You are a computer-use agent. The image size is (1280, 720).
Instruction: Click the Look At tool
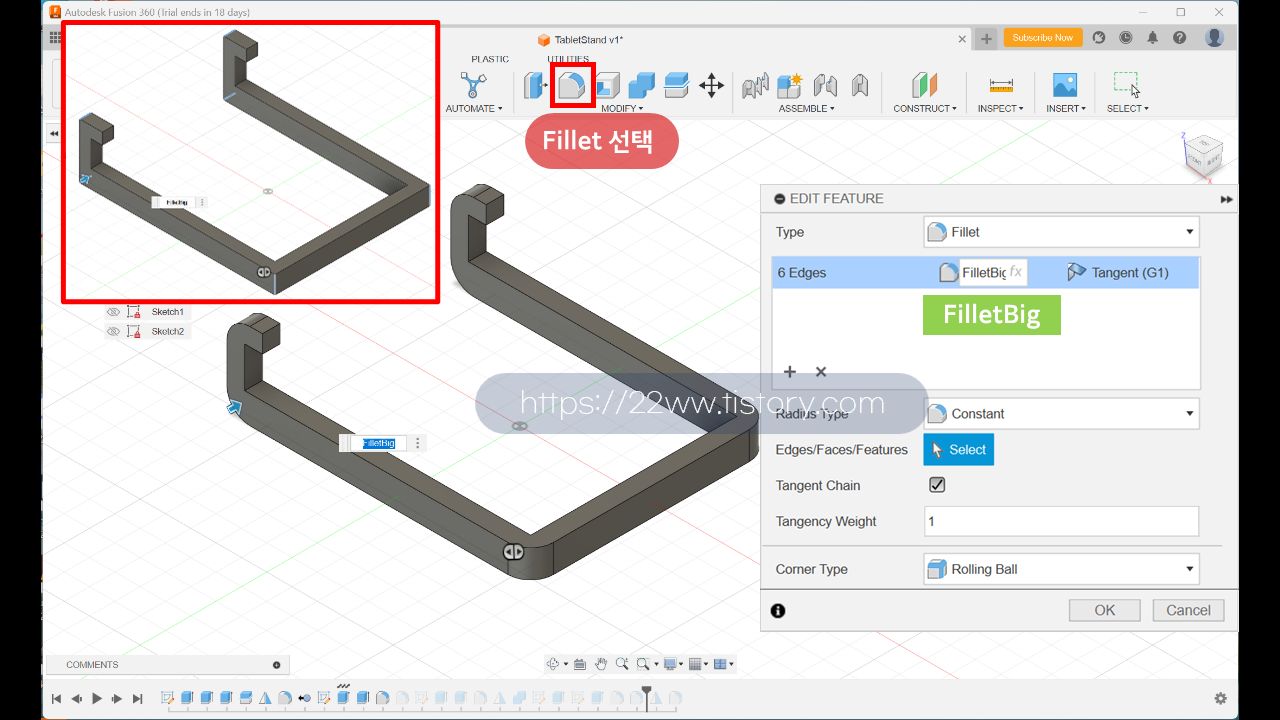click(x=580, y=664)
